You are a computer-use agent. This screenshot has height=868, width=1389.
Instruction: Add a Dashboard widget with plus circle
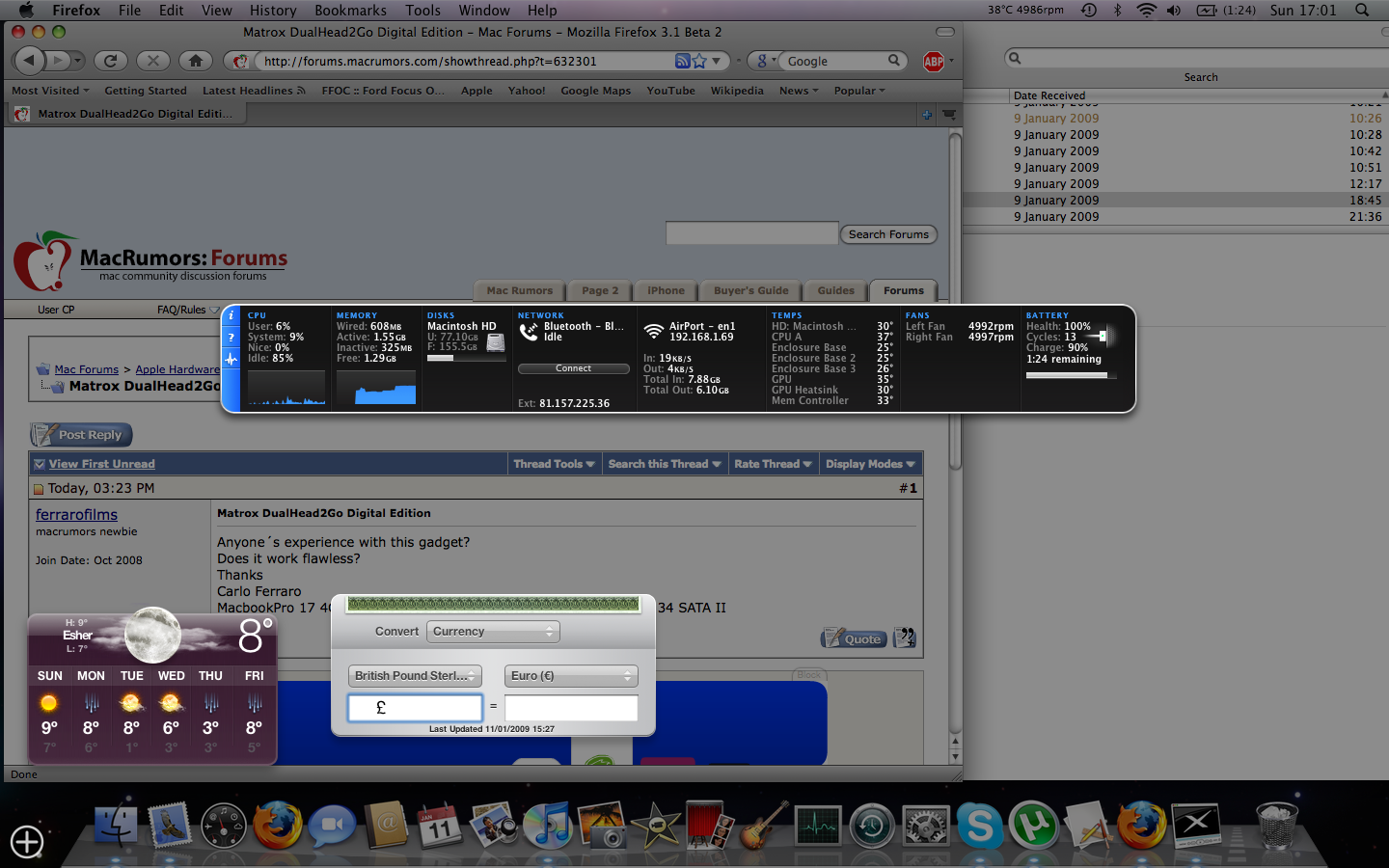27,842
